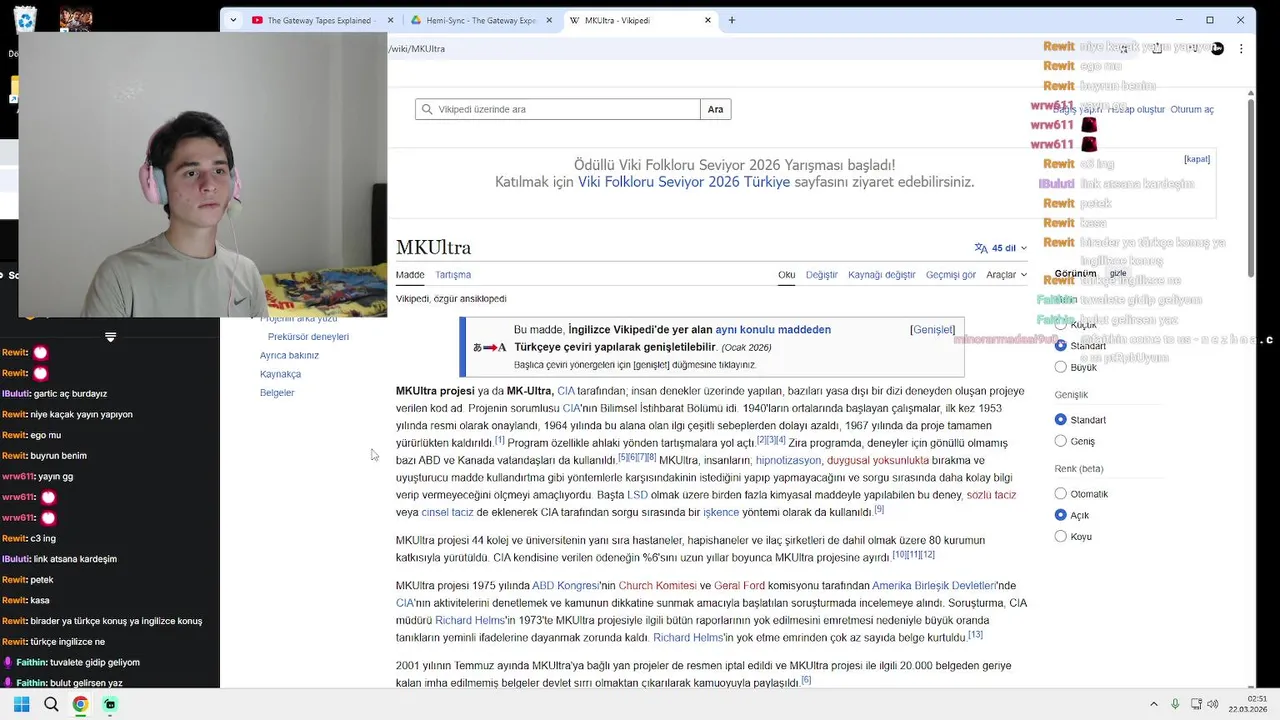Image resolution: width=1280 pixels, height=720 pixels.
Task: Open the volume control in system tray
Action: tap(1213, 704)
